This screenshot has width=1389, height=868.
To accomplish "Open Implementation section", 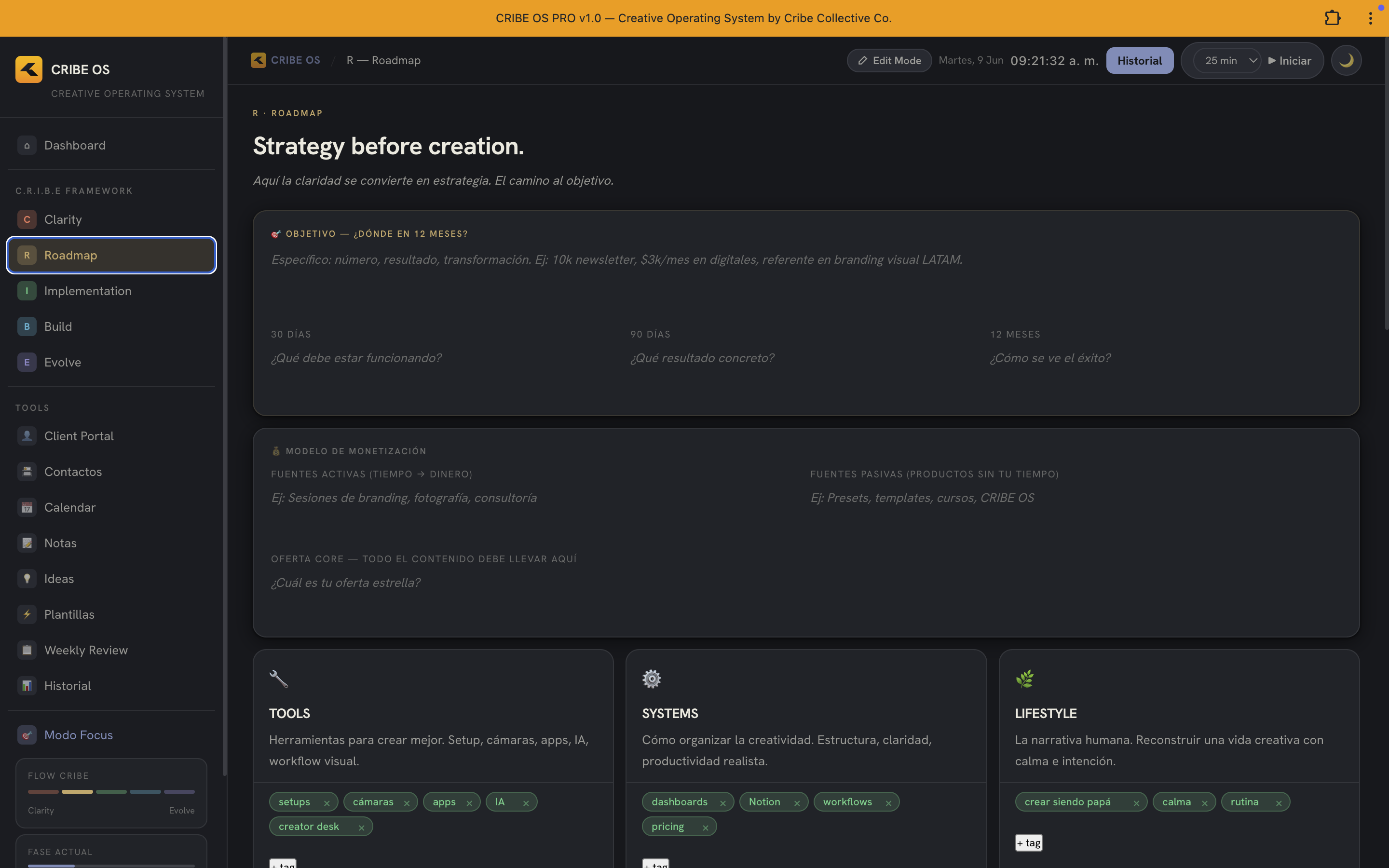I will pos(111,291).
